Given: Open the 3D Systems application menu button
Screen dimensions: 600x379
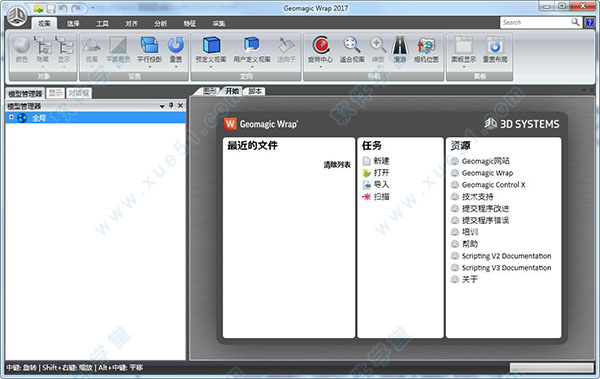Looking at the screenshot, I should [17, 16].
